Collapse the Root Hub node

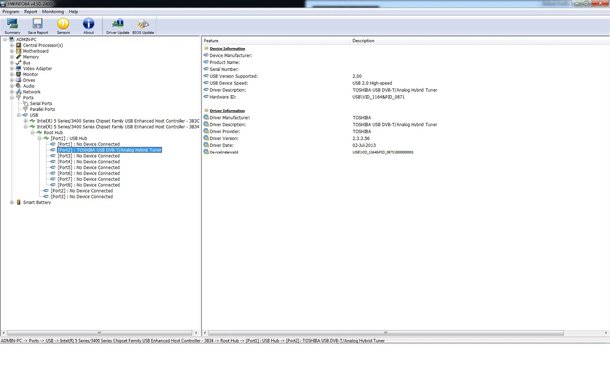pos(33,133)
